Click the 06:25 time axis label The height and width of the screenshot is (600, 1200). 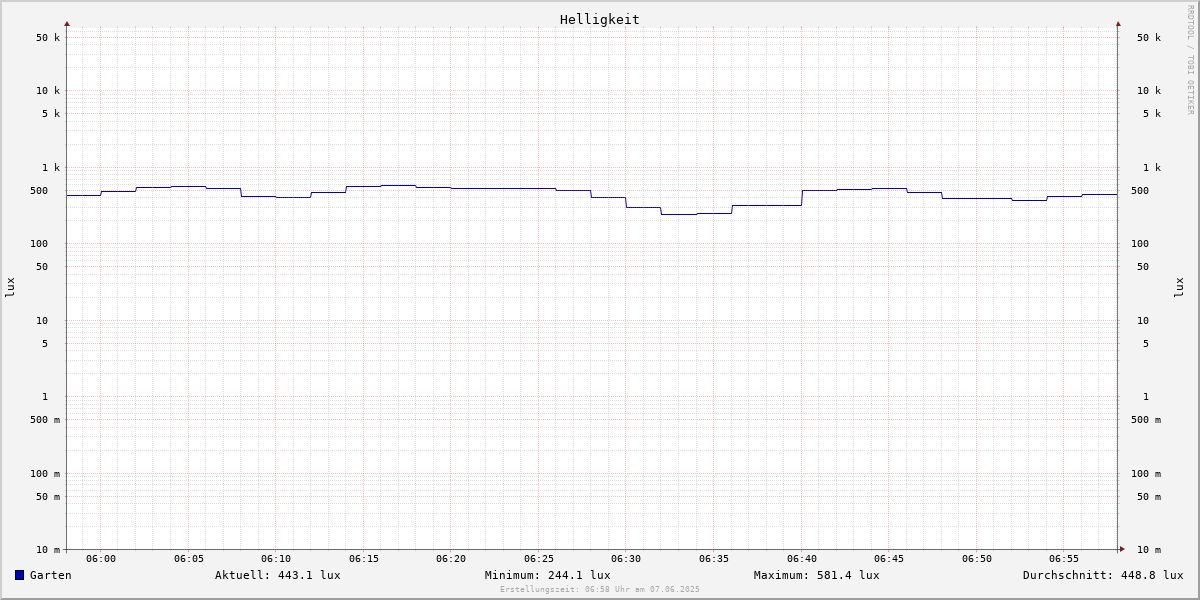(x=539, y=559)
